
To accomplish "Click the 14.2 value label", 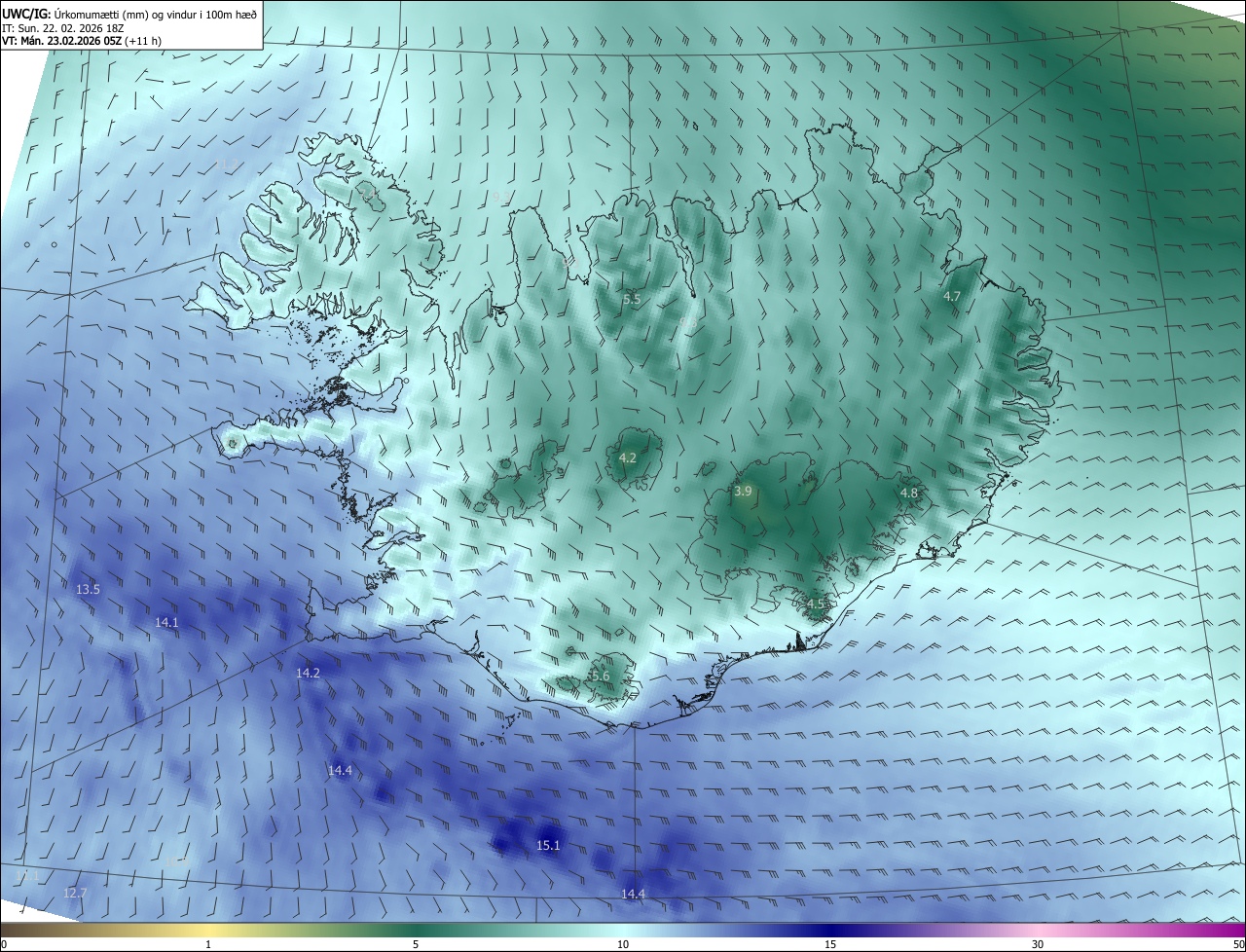I will pos(308,673).
